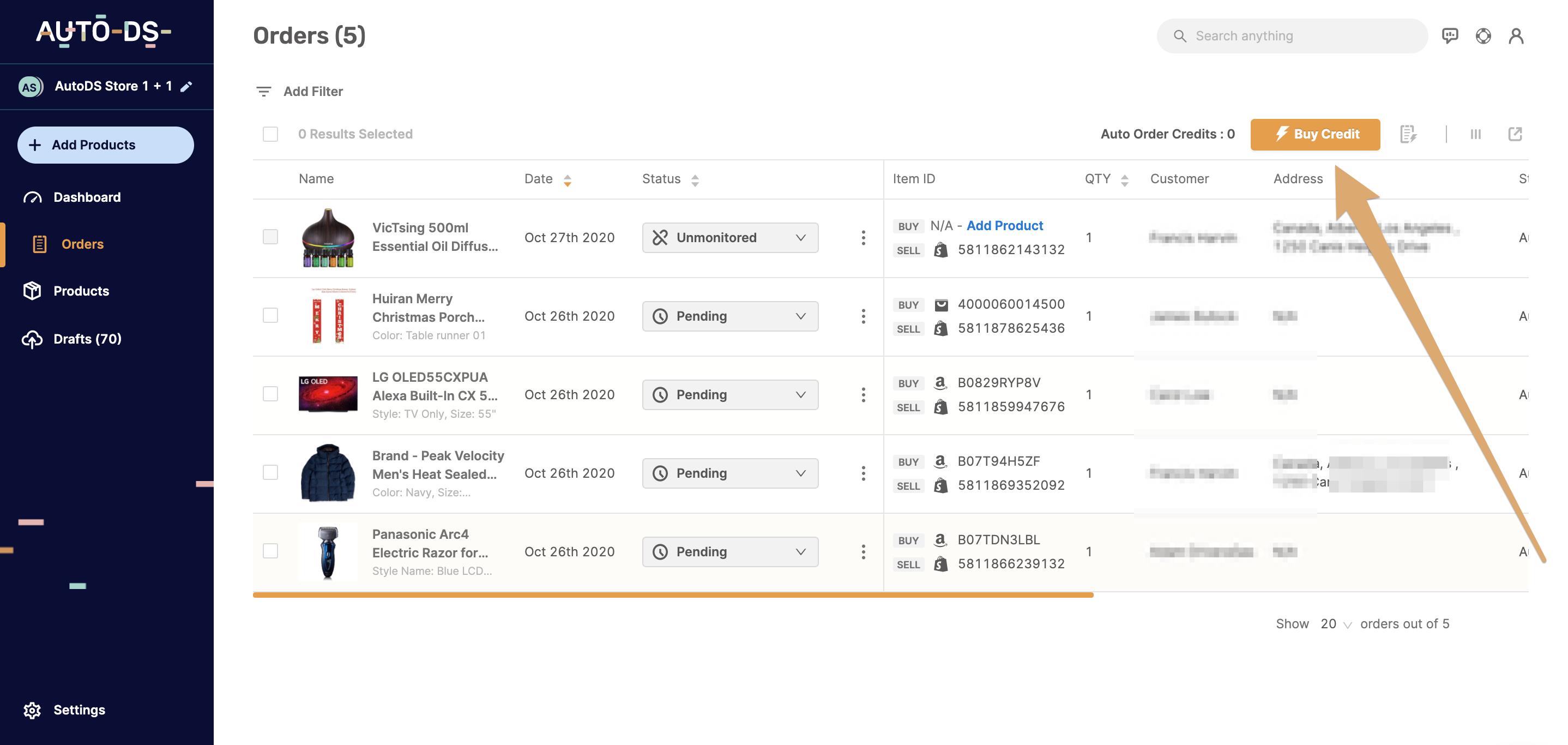Click supplier icon next to 4000060014500
1568x745 pixels.
(941, 304)
